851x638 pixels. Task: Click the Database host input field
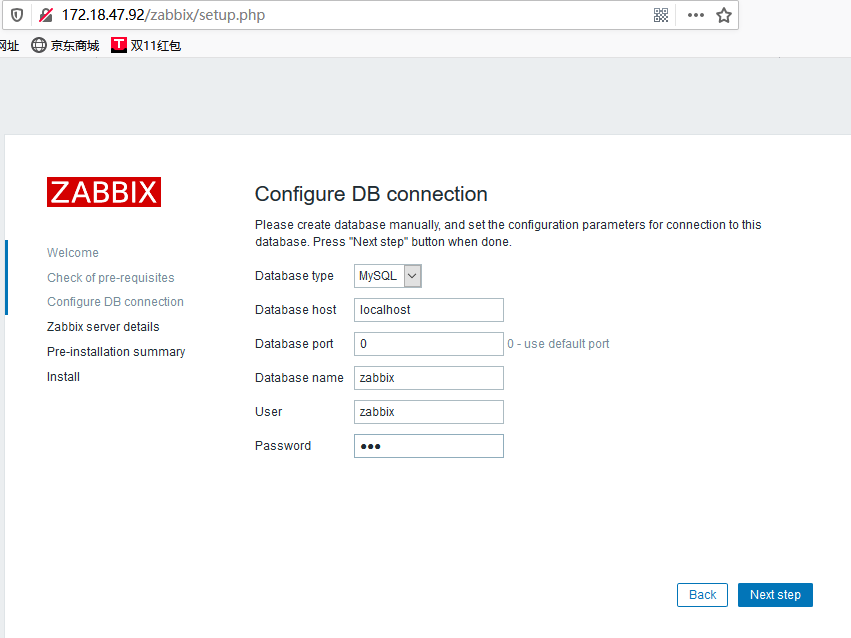(x=429, y=310)
